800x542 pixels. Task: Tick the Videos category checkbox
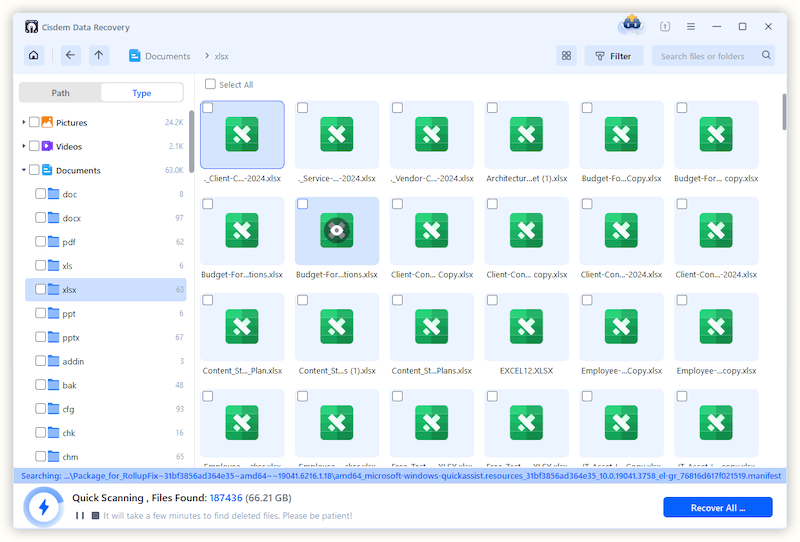(34, 146)
